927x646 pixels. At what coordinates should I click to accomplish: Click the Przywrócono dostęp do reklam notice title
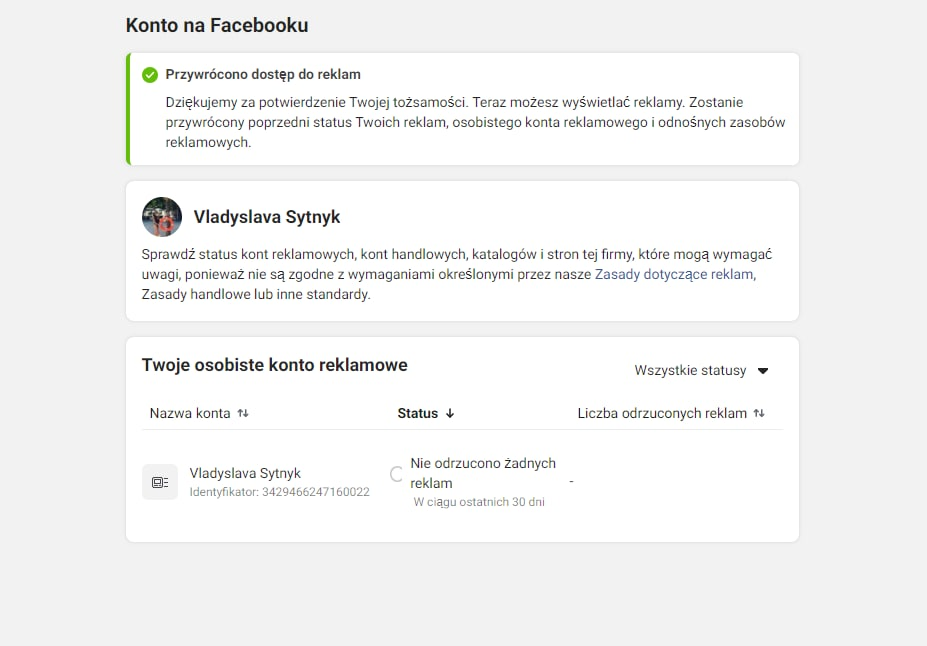pos(263,75)
